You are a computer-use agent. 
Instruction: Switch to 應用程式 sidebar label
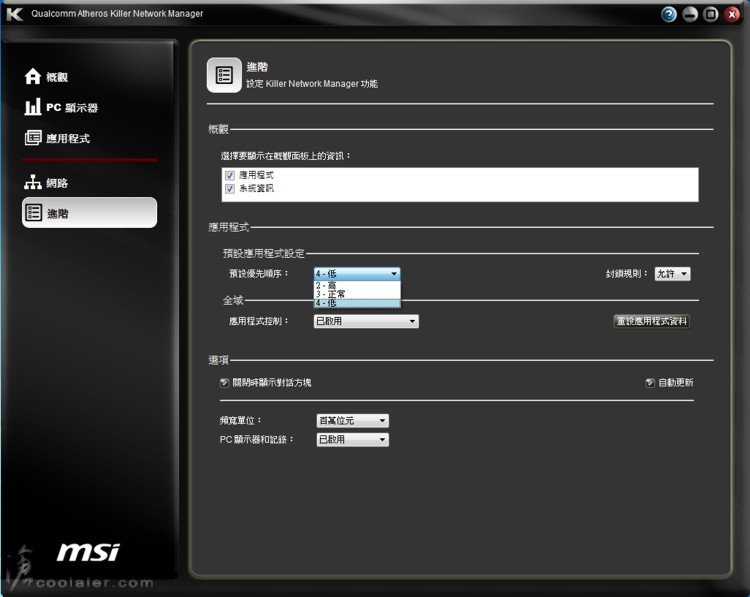point(68,138)
